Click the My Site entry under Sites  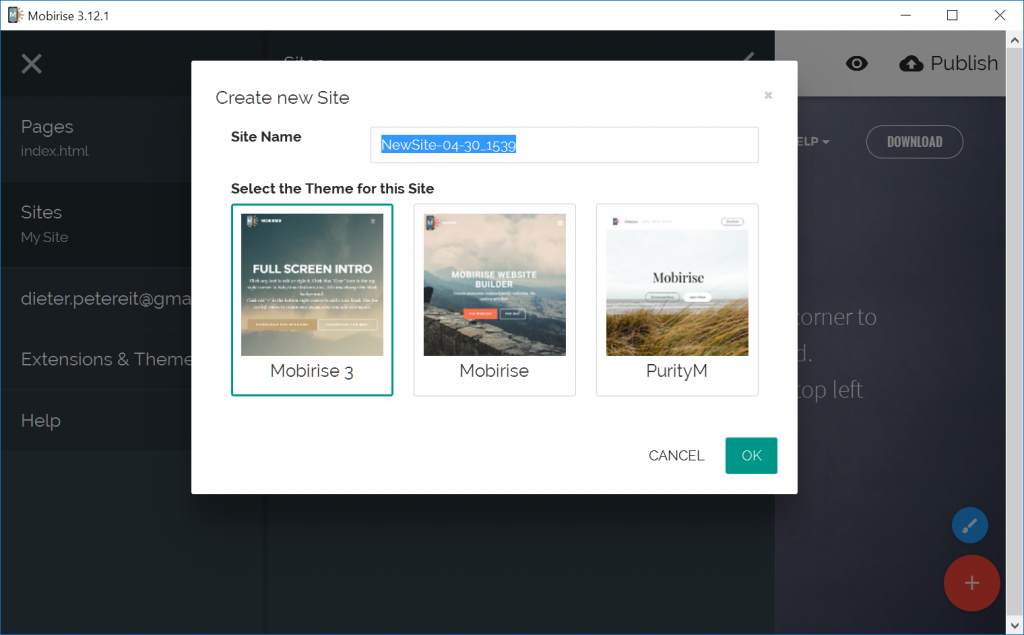click(x=44, y=237)
